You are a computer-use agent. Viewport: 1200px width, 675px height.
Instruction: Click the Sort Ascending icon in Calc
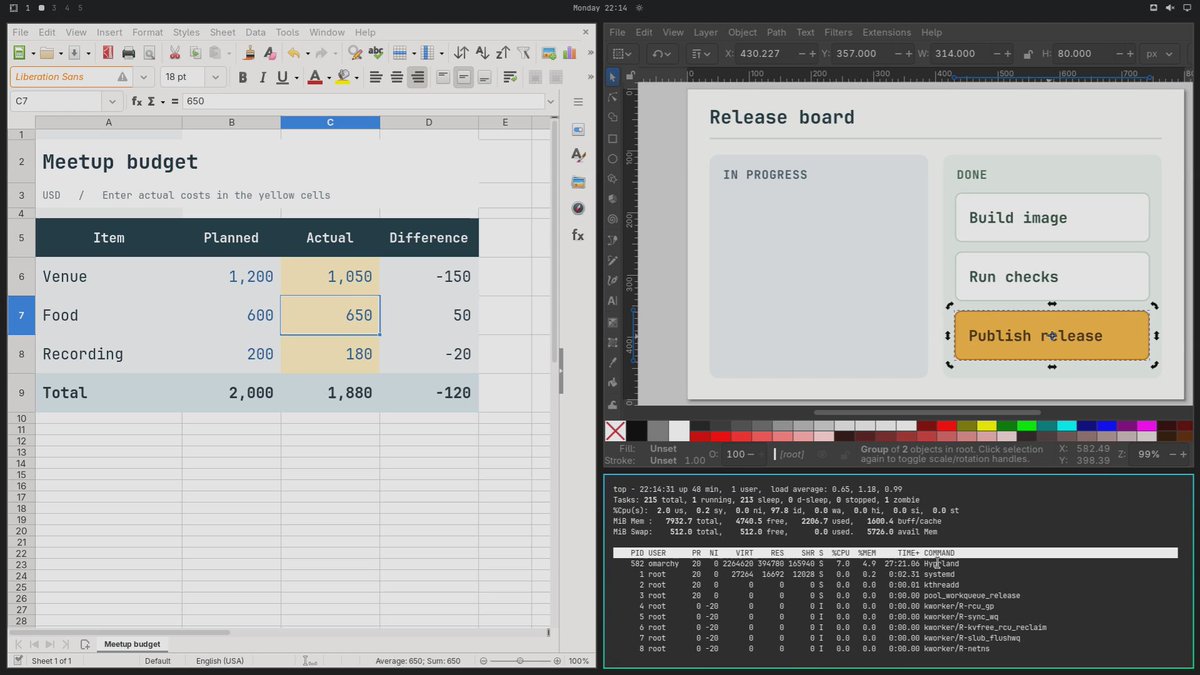tap(482, 53)
